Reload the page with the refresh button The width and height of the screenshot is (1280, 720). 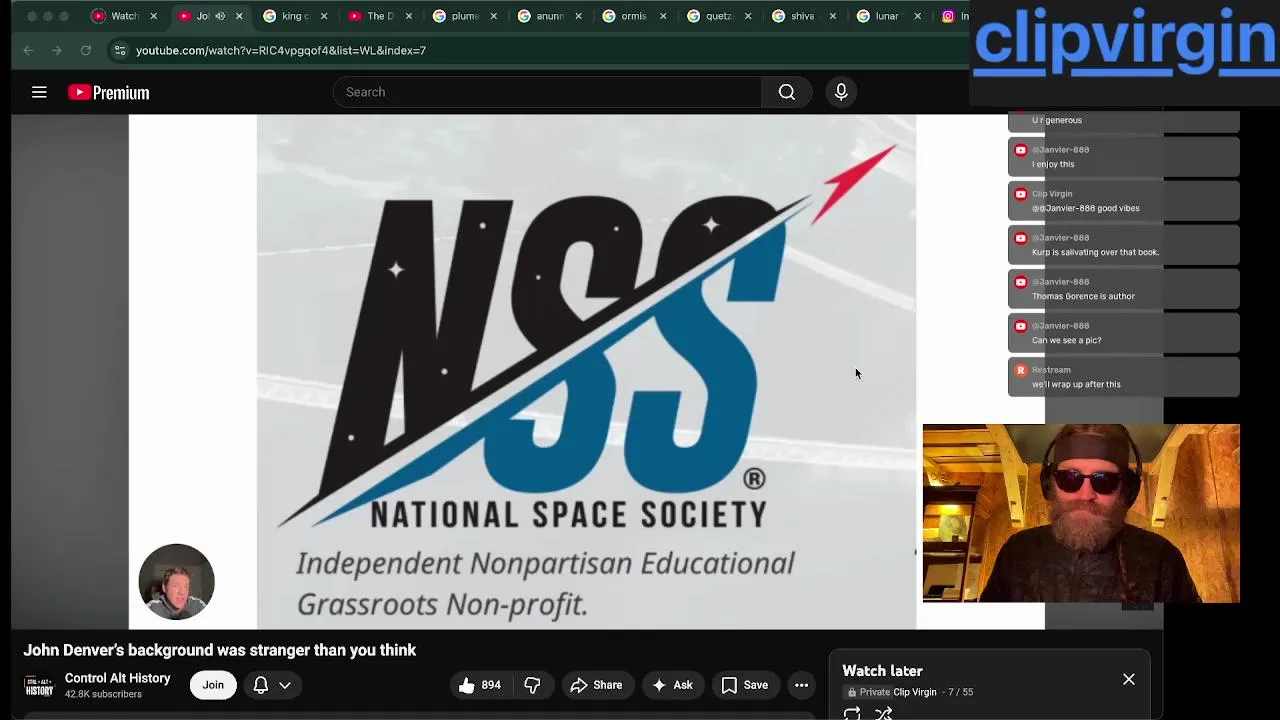(86, 50)
